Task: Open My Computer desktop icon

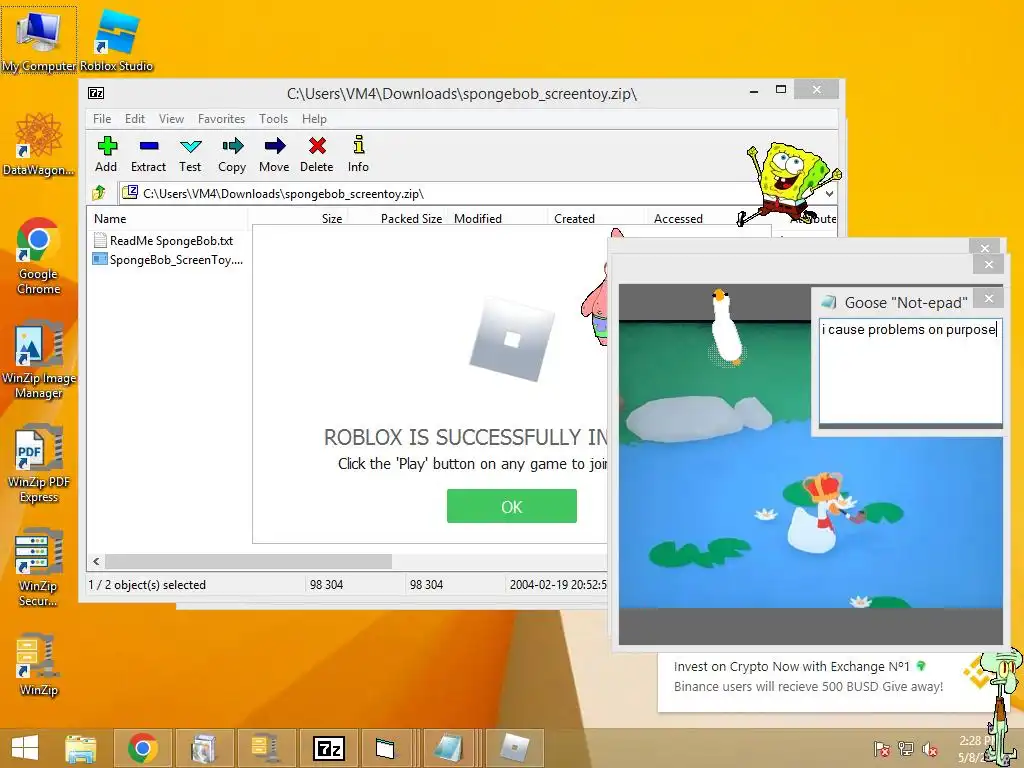Action: coord(39,40)
